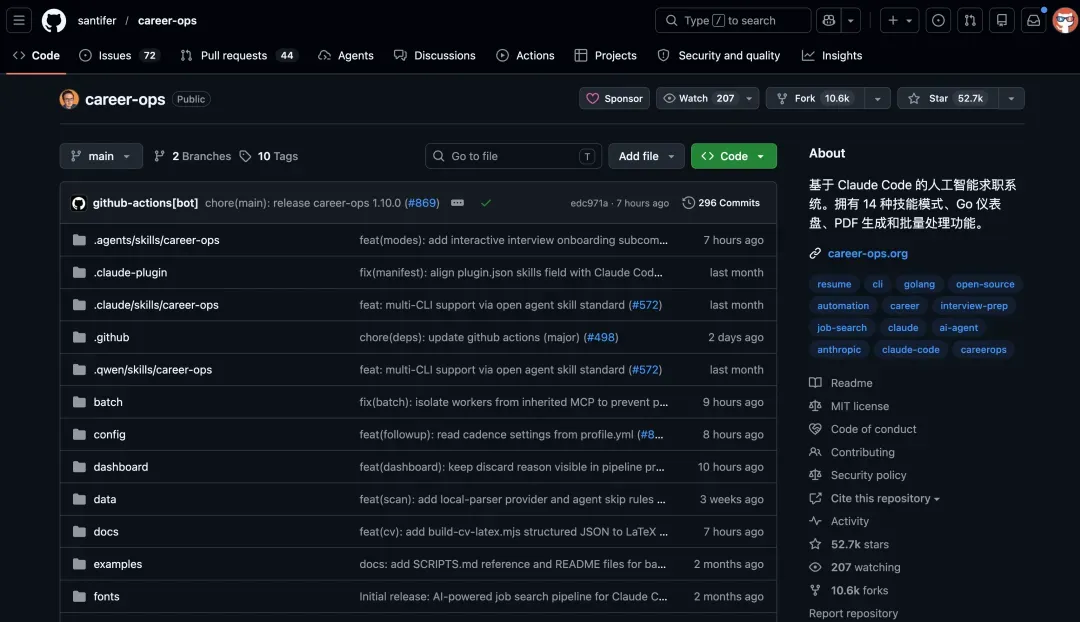Open the .claude-plugin folder
The image size is (1080, 622).
pos(130,273)
